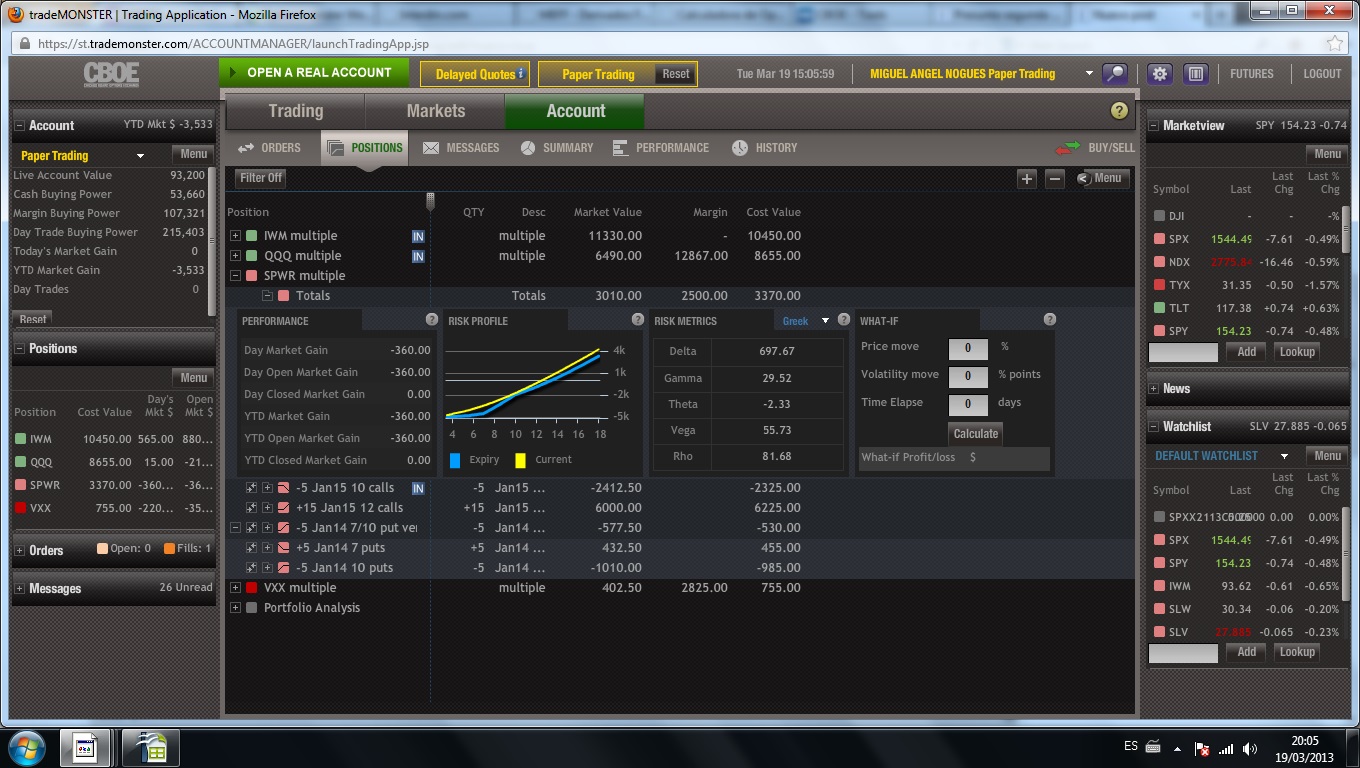The width and height of the screenshot is (1360, 768).
Task: Click the Calculate button in What-If
Action: [x=976, y=434]
